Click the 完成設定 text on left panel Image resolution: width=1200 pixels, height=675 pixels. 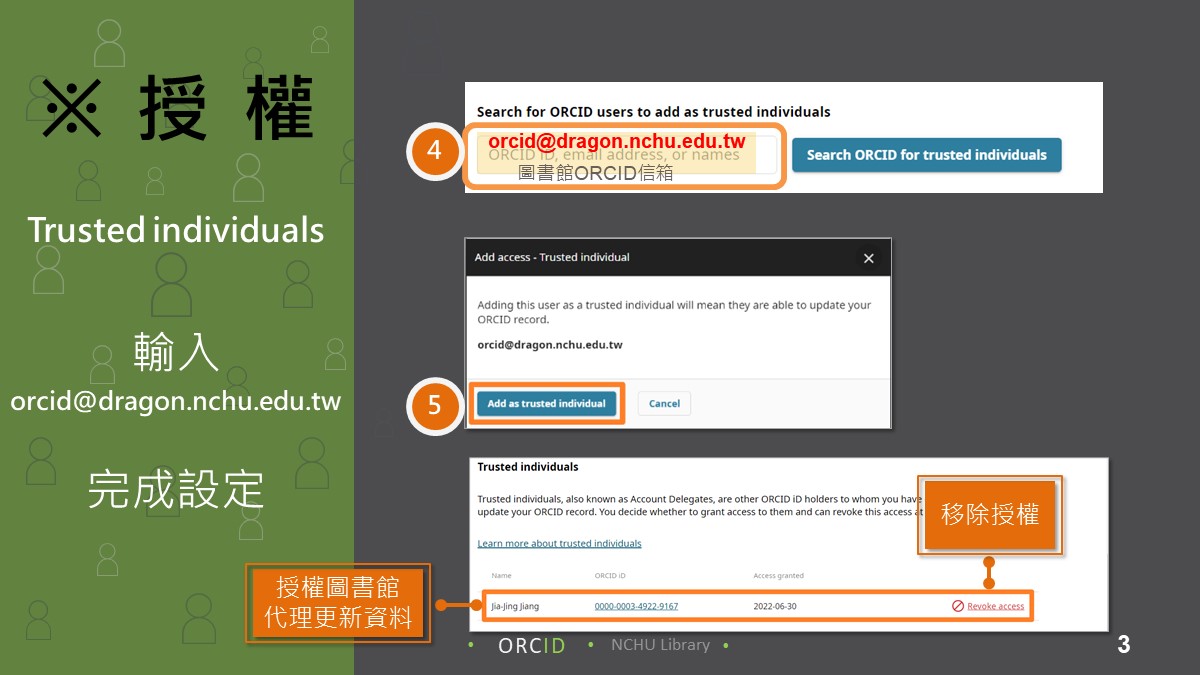176,489
